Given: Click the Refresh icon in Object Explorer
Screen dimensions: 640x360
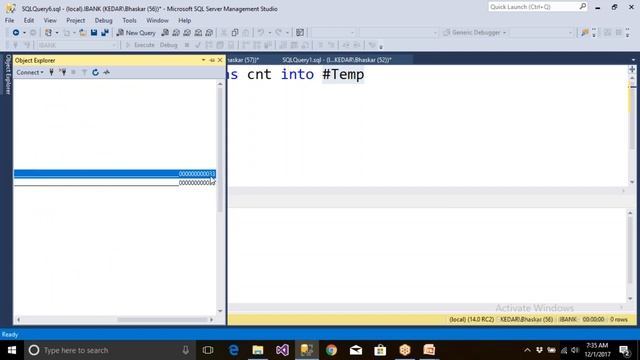Looking at the screenshot, I should [95, 72].
